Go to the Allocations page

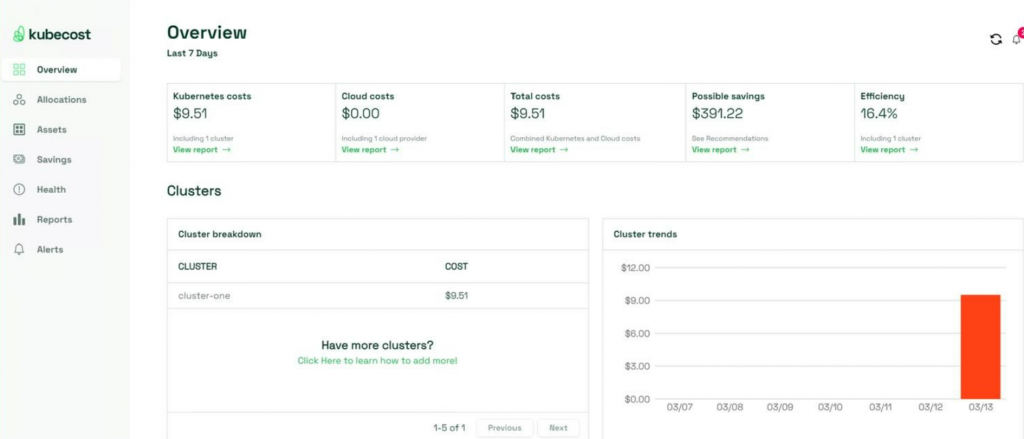(x=61, y=100)
